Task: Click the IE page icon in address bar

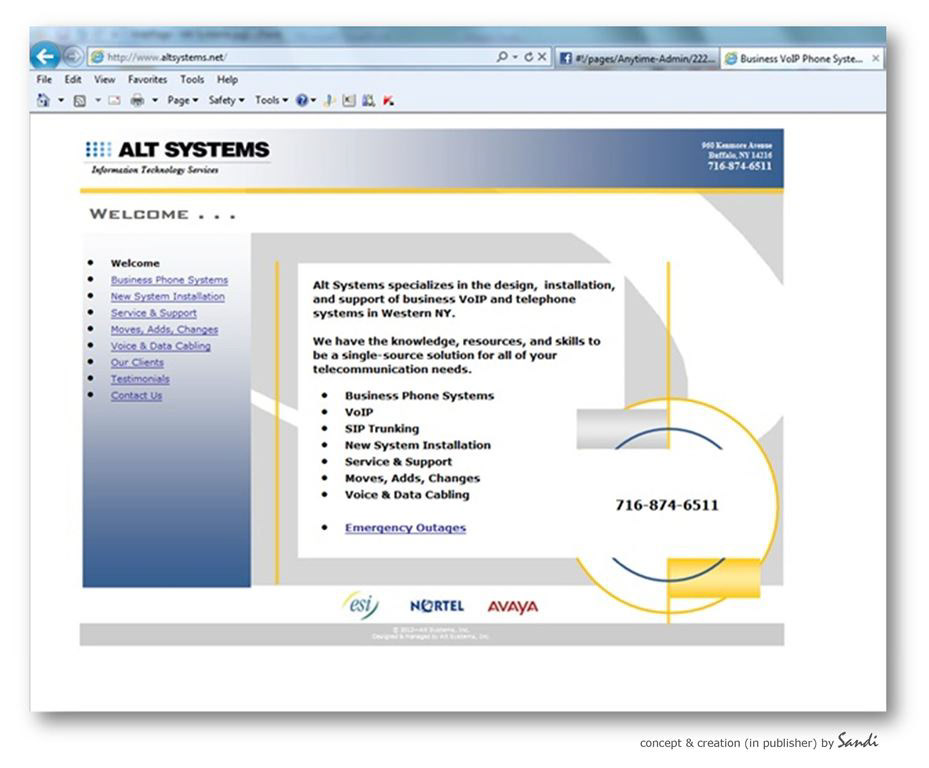Action: pyautogui.click(x=97, y=57)
